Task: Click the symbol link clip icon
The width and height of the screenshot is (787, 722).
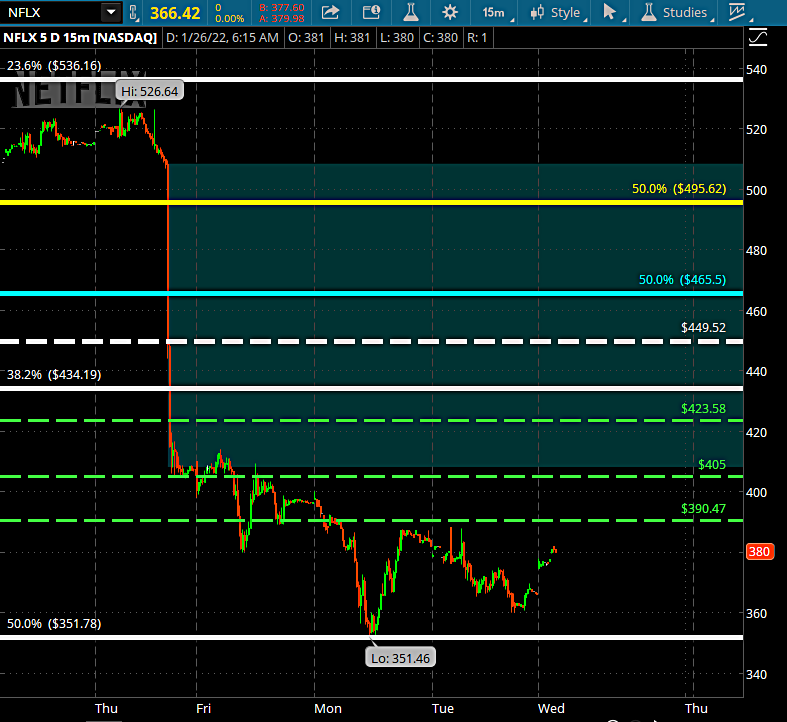Action: [x=134, y=13]
